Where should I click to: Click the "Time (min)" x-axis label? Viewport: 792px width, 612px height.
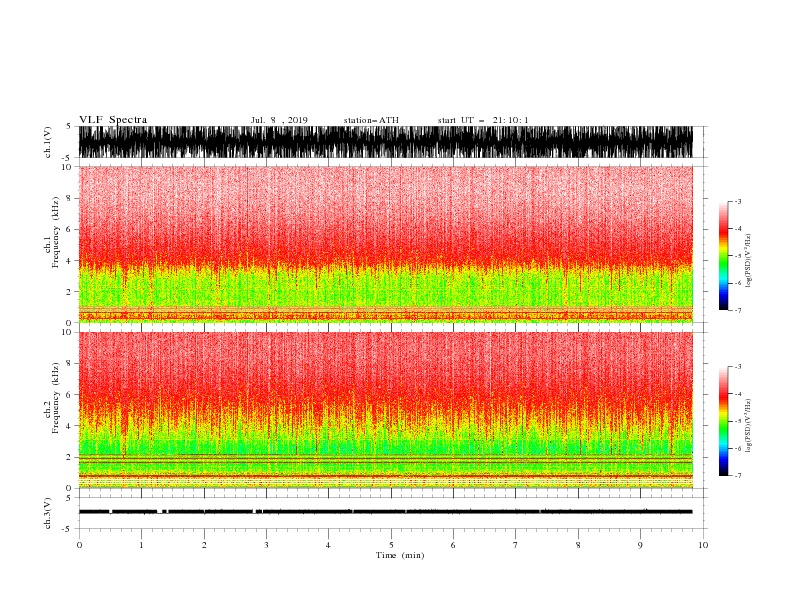coord(400,555)
